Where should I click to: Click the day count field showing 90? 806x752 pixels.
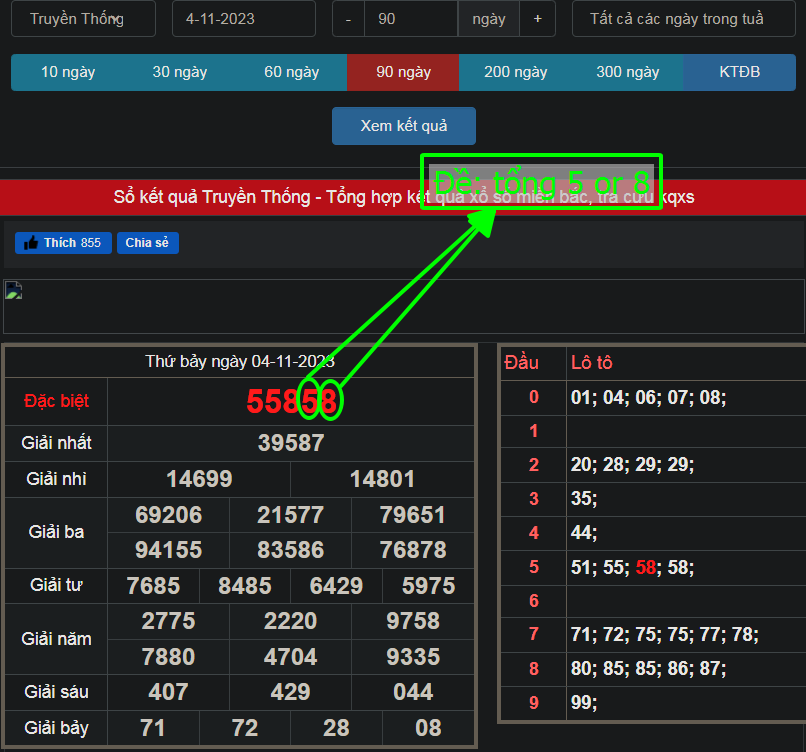point(410,19)
